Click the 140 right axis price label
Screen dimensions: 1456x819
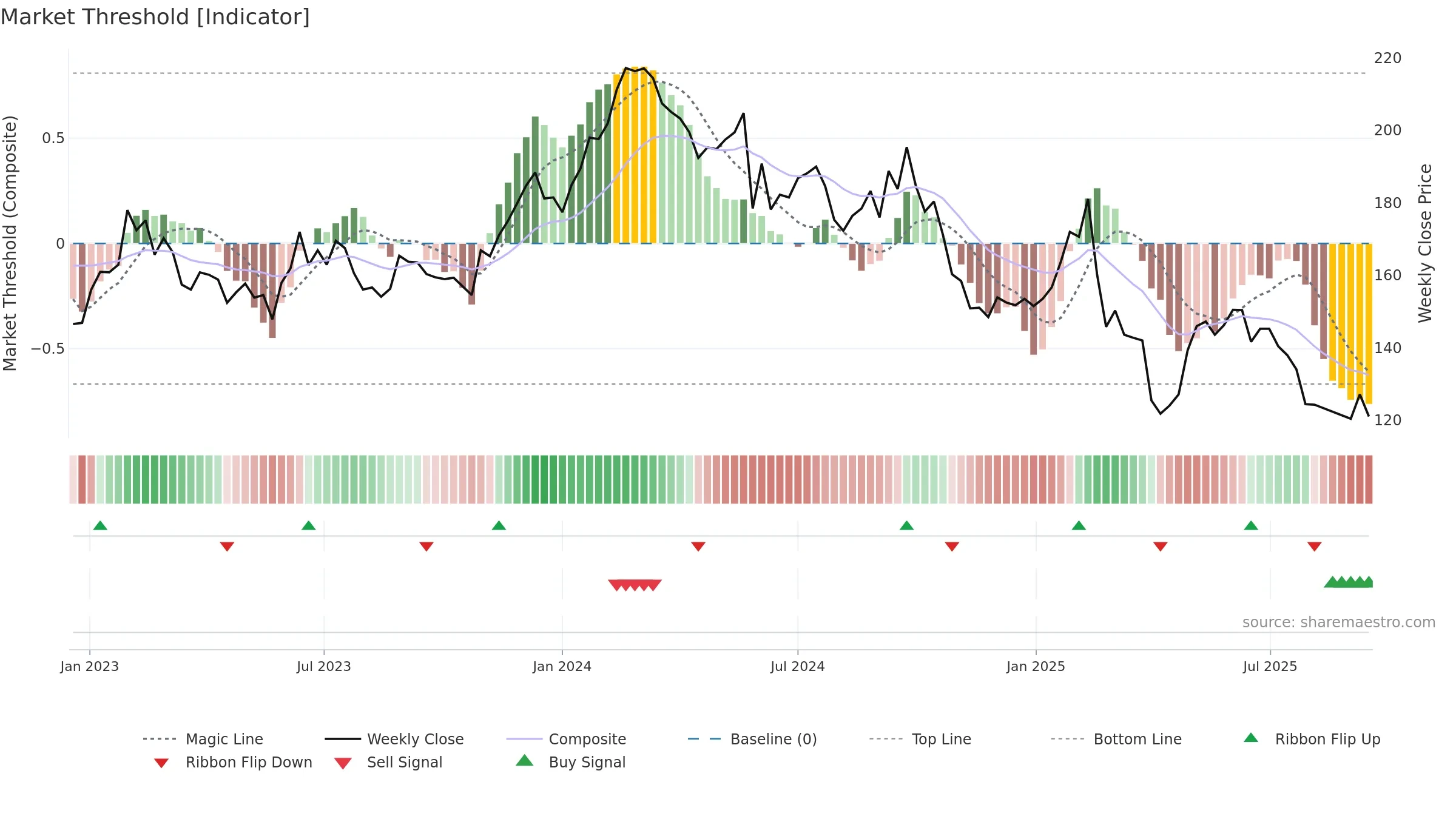tap(1388, 348)
